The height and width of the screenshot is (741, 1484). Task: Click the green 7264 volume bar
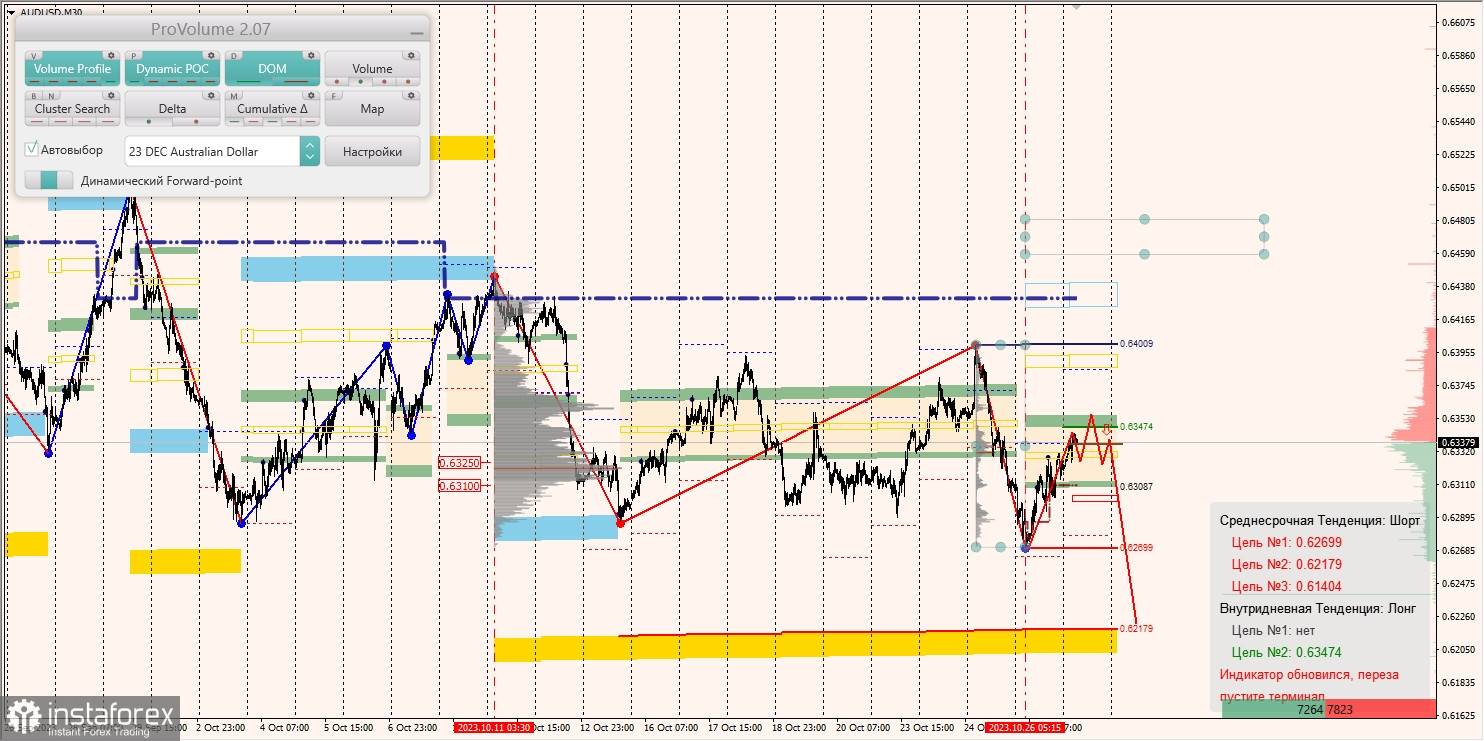[1273, 709]
